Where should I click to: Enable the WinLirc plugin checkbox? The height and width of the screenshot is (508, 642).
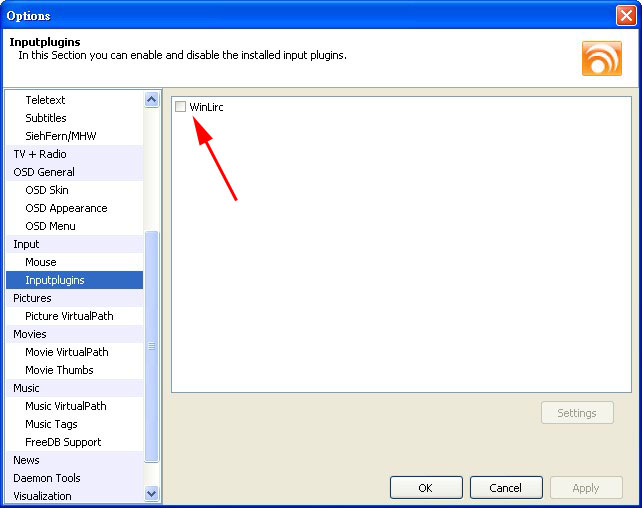click(180, 107)
